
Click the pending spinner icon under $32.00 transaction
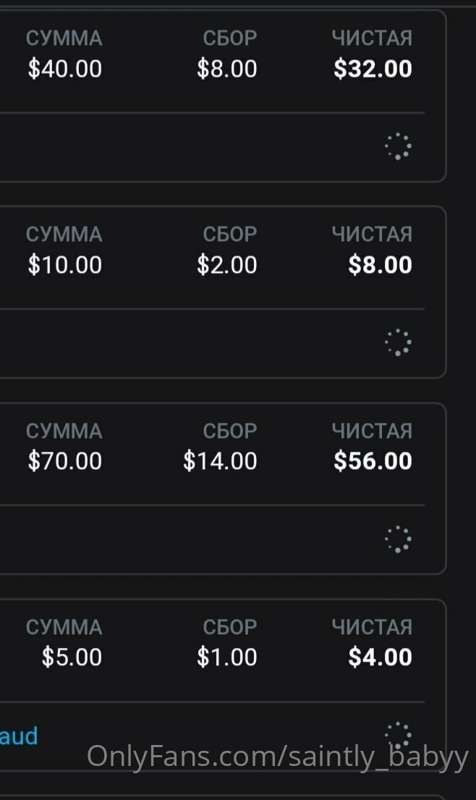[398, 146]
